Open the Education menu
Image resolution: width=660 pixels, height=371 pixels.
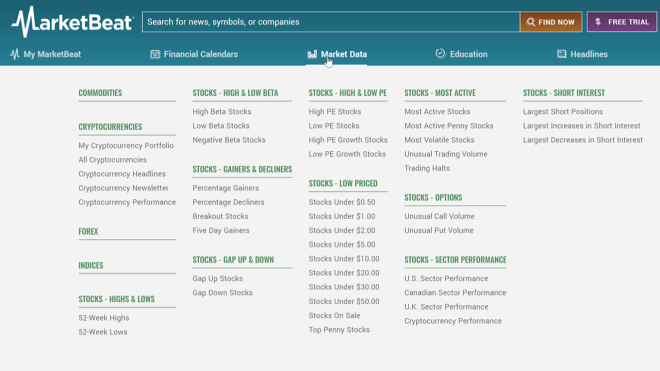pos(461,54)
